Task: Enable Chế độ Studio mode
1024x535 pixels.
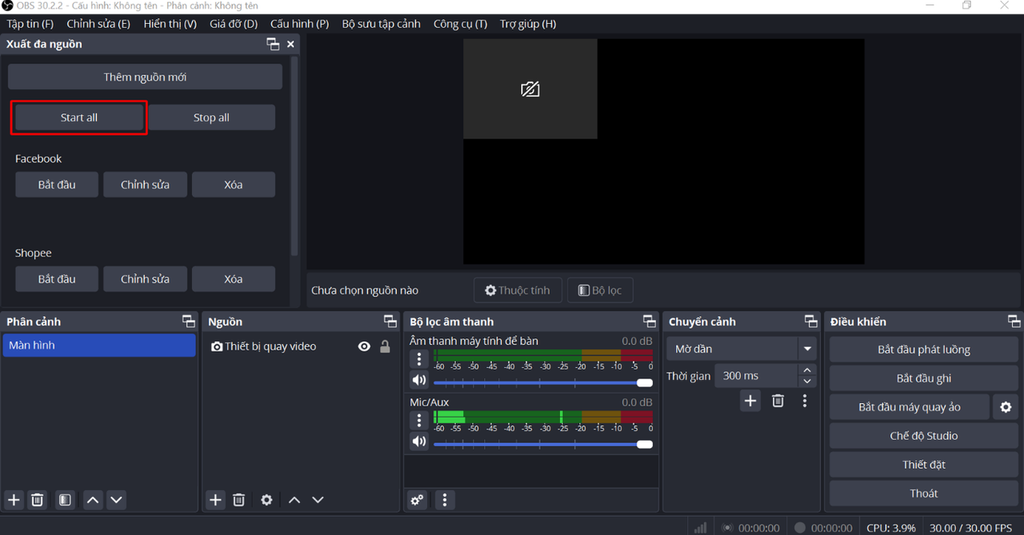Action: [923, 436]
